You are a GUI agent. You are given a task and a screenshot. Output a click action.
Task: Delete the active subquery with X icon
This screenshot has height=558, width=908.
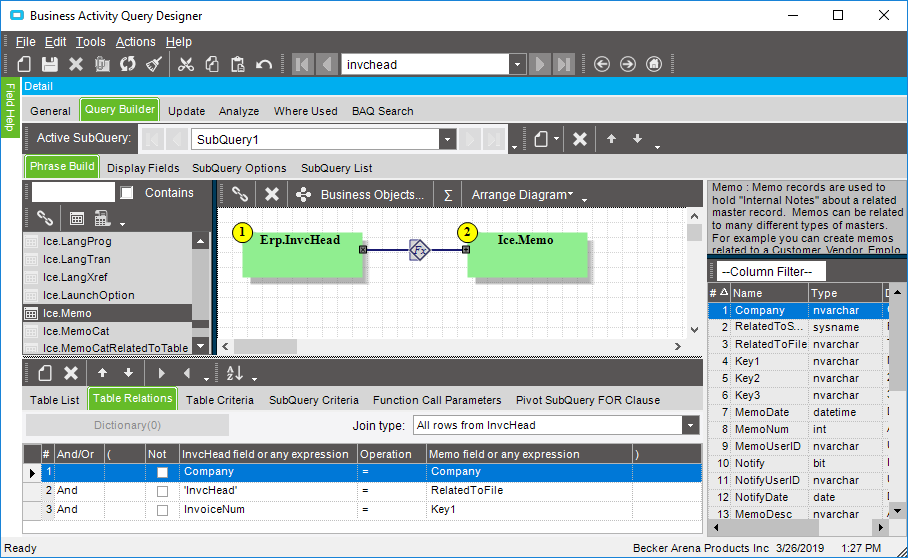tap(580, 139)
